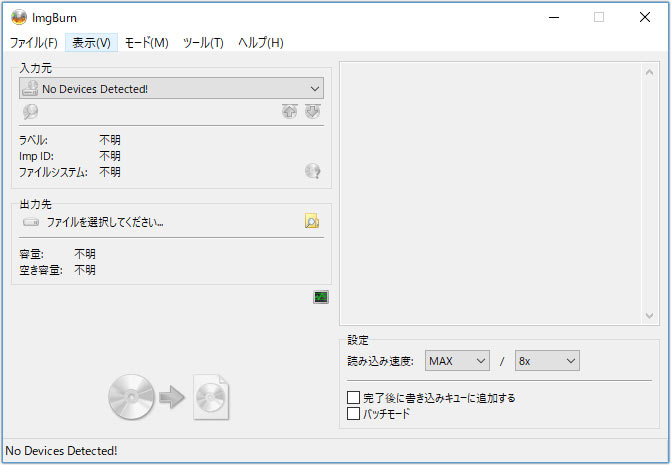Click the 読み込み速度: label
The height and width of the screenshot is (465, 671).
(x=380, y=361)
